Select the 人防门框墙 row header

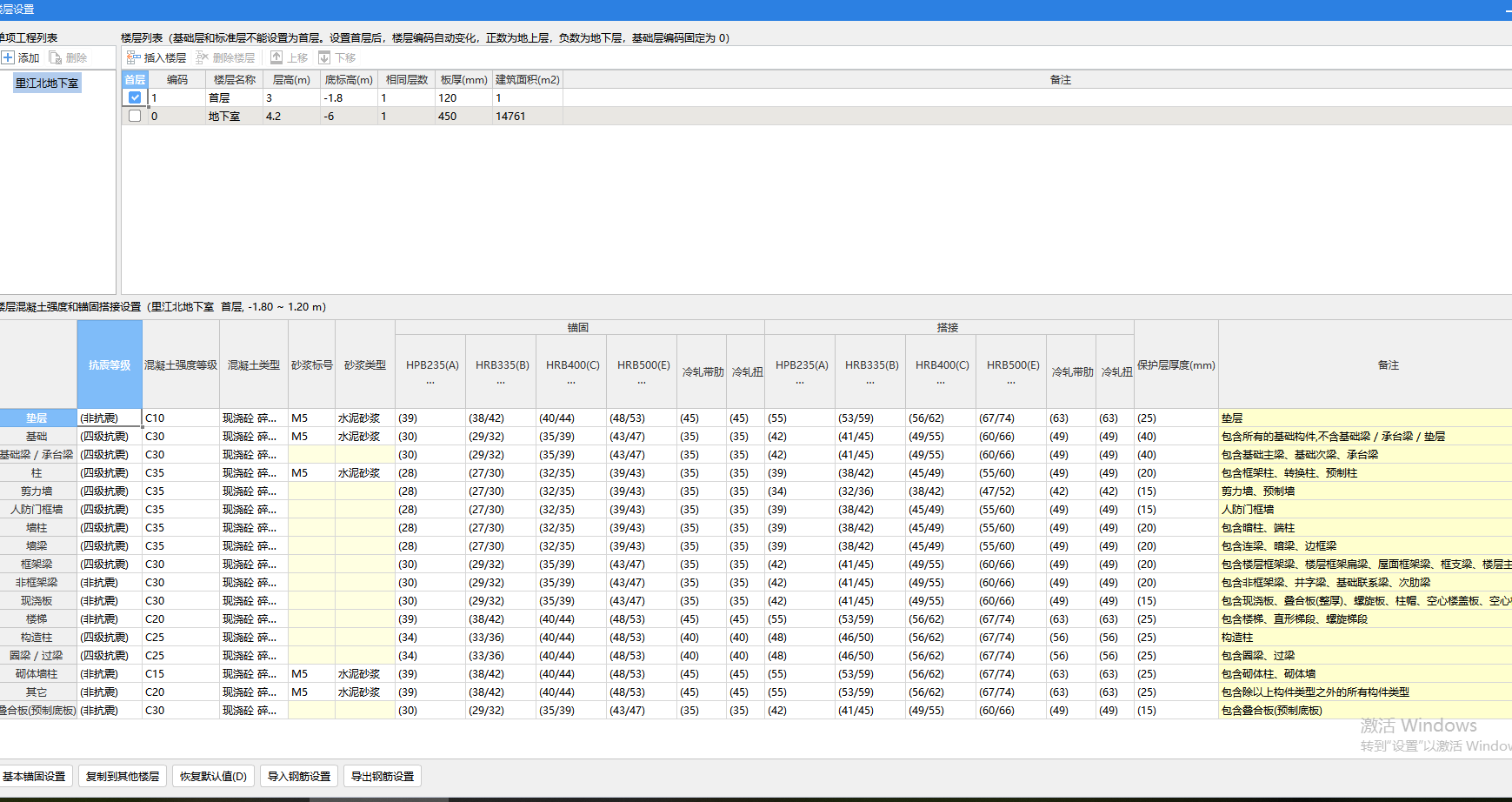[x=37, y=510]
